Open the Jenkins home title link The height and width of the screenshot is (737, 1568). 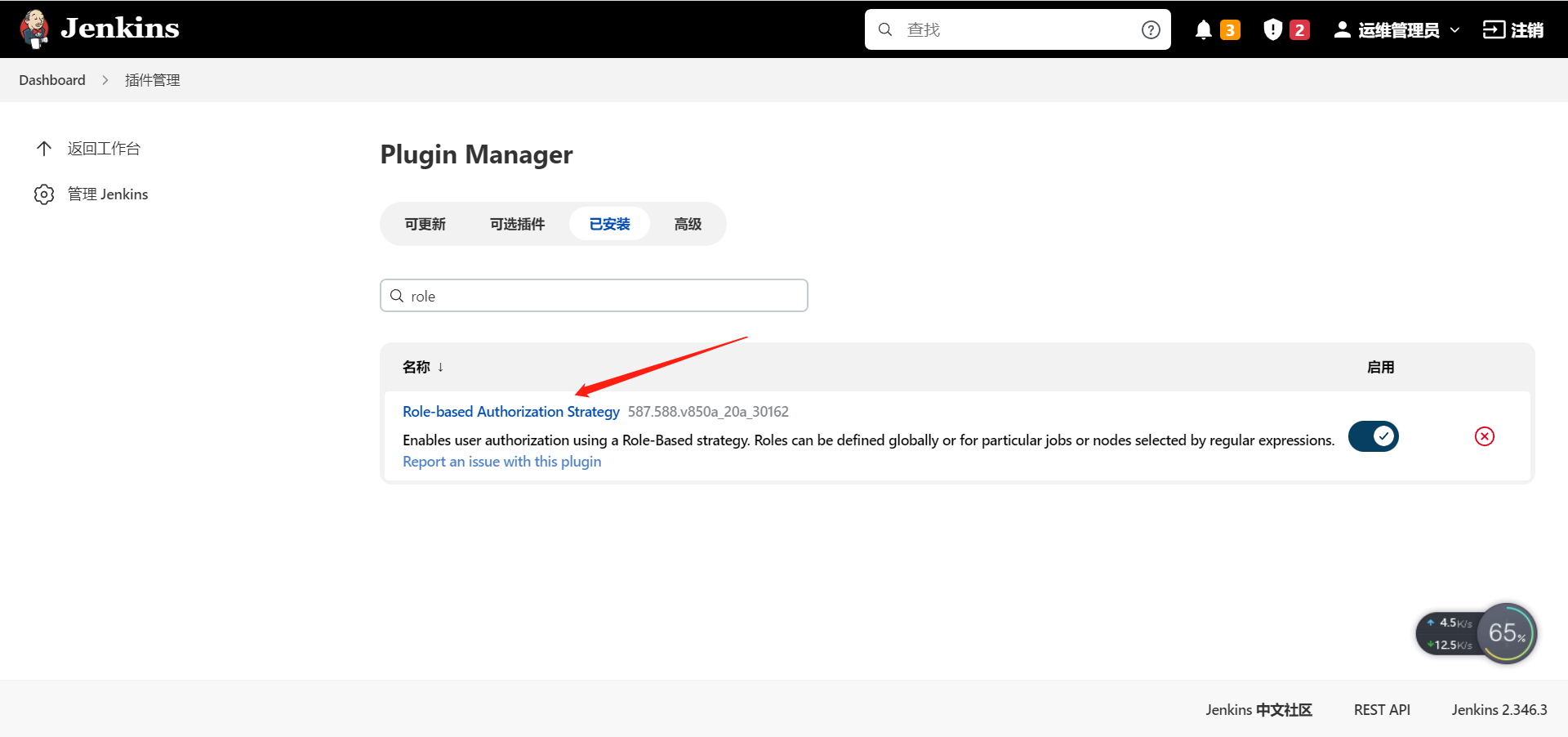(x=120, y=29)
